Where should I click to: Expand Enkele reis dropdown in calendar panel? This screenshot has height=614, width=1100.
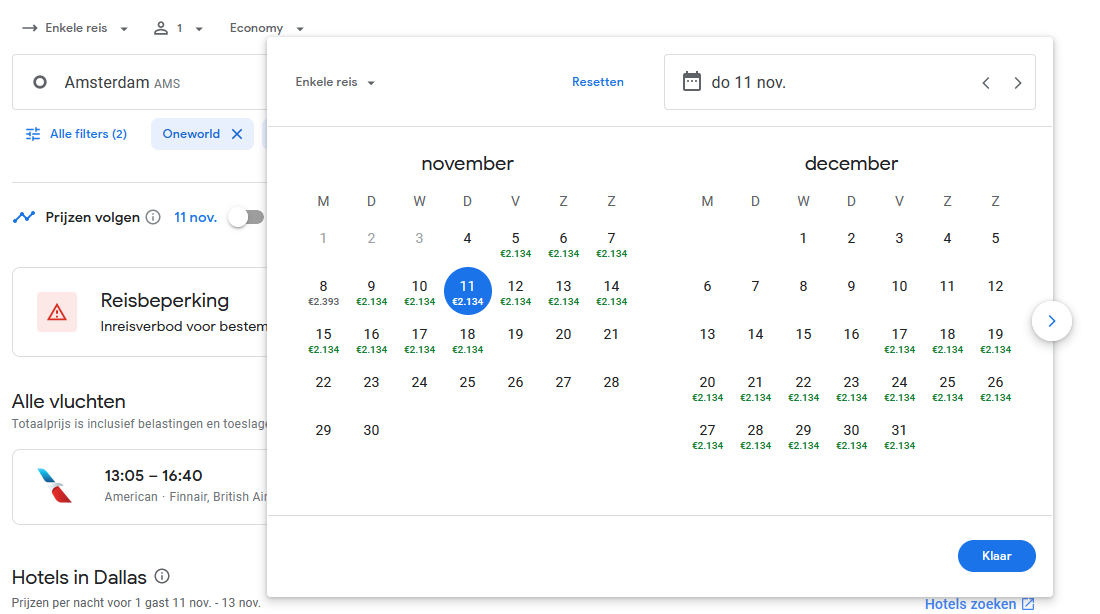tap(335, 82)
